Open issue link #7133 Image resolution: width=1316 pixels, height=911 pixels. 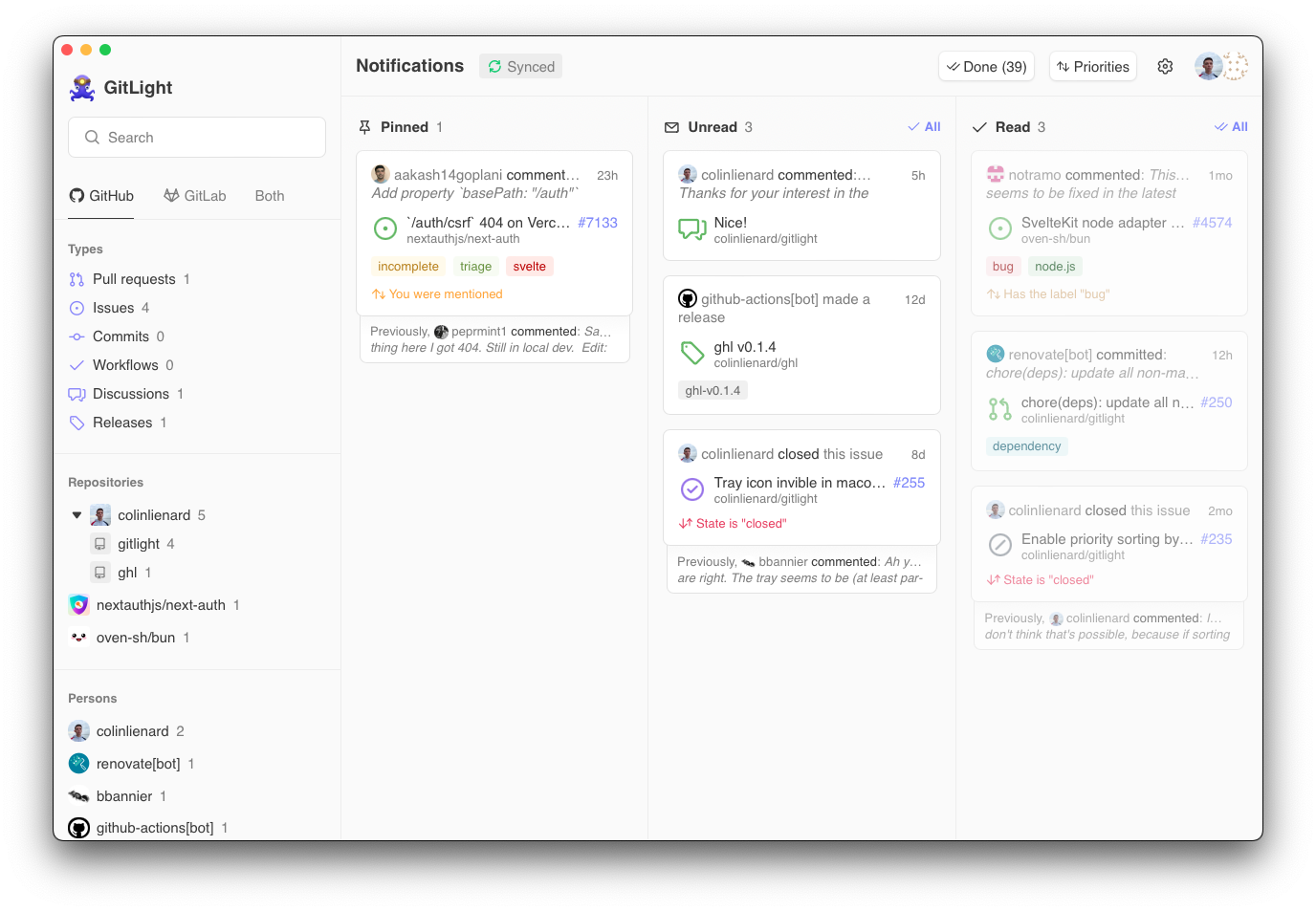pos(598,223)
